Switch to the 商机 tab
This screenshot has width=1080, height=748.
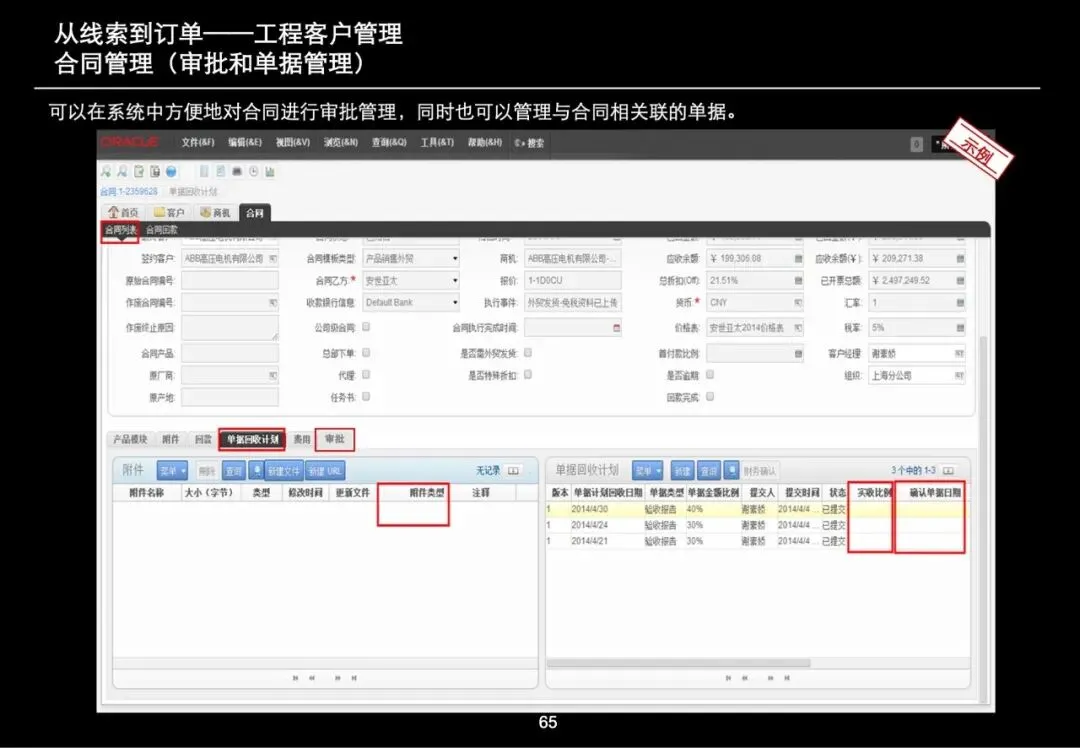point(215,213)
